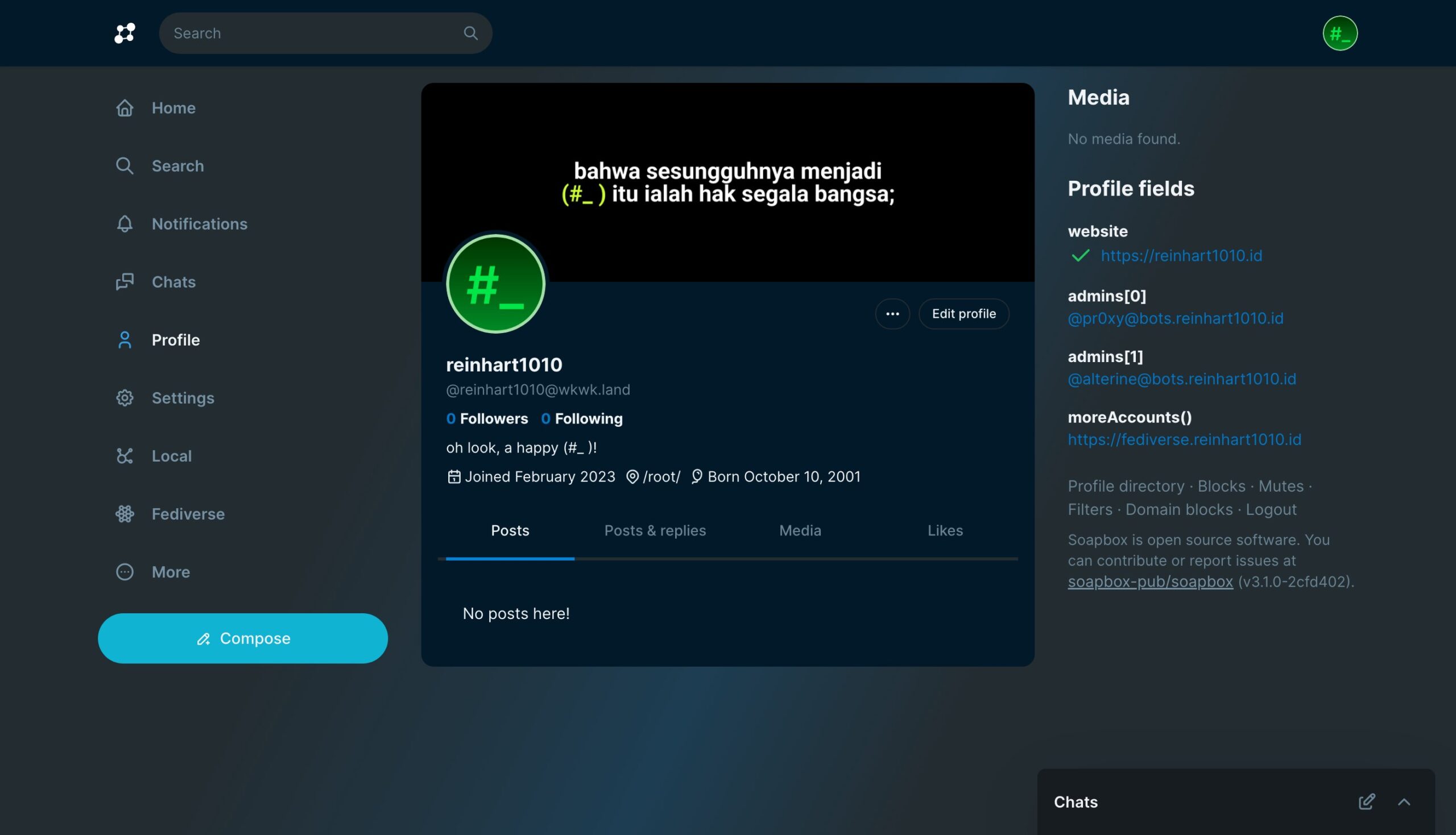The image size is (1456, 835).
Task: Open Notifications from the sidebar
Action: [x=198, y=223]
